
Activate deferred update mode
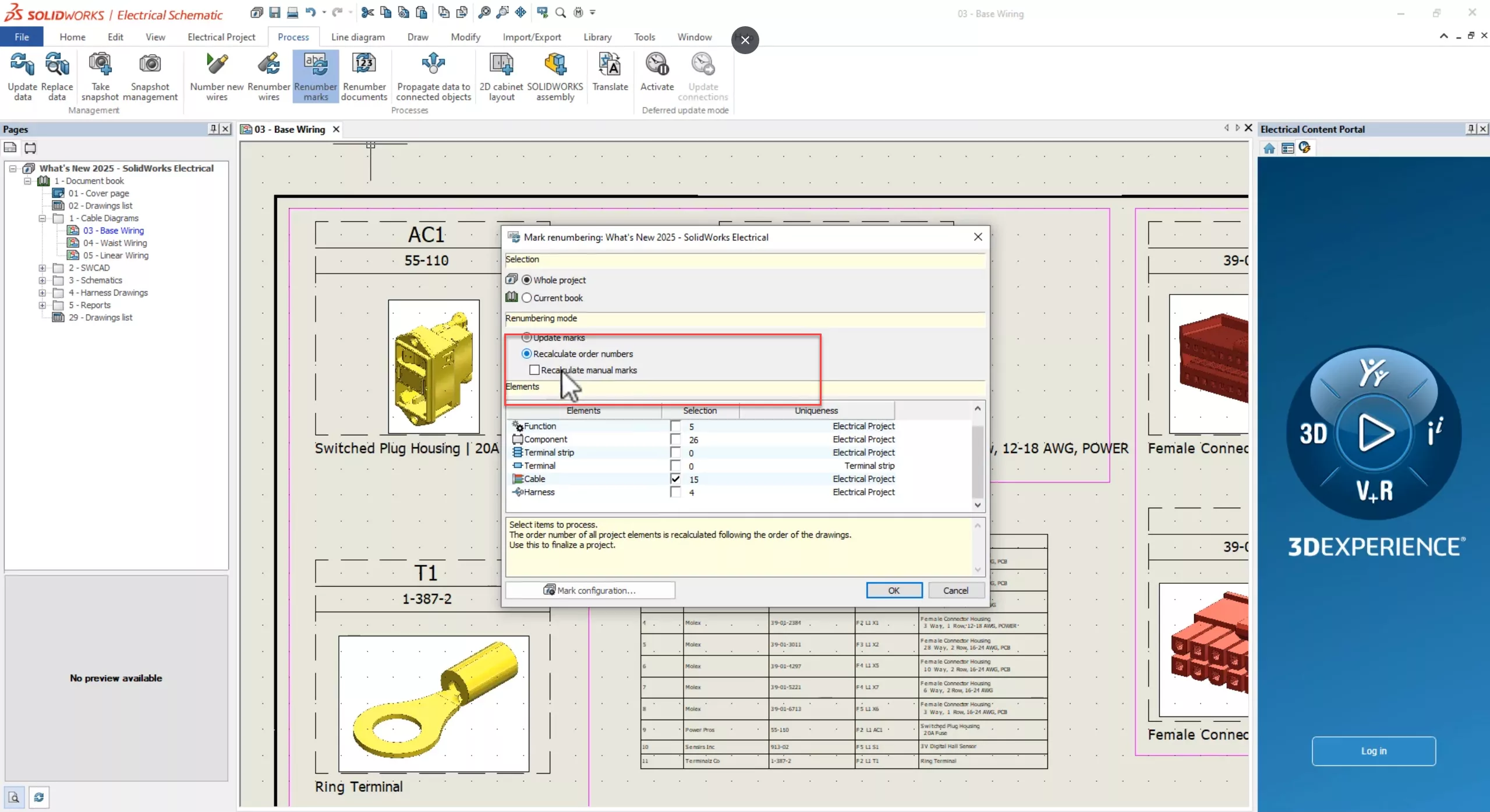pyautogui.click(x=657, y=72)
